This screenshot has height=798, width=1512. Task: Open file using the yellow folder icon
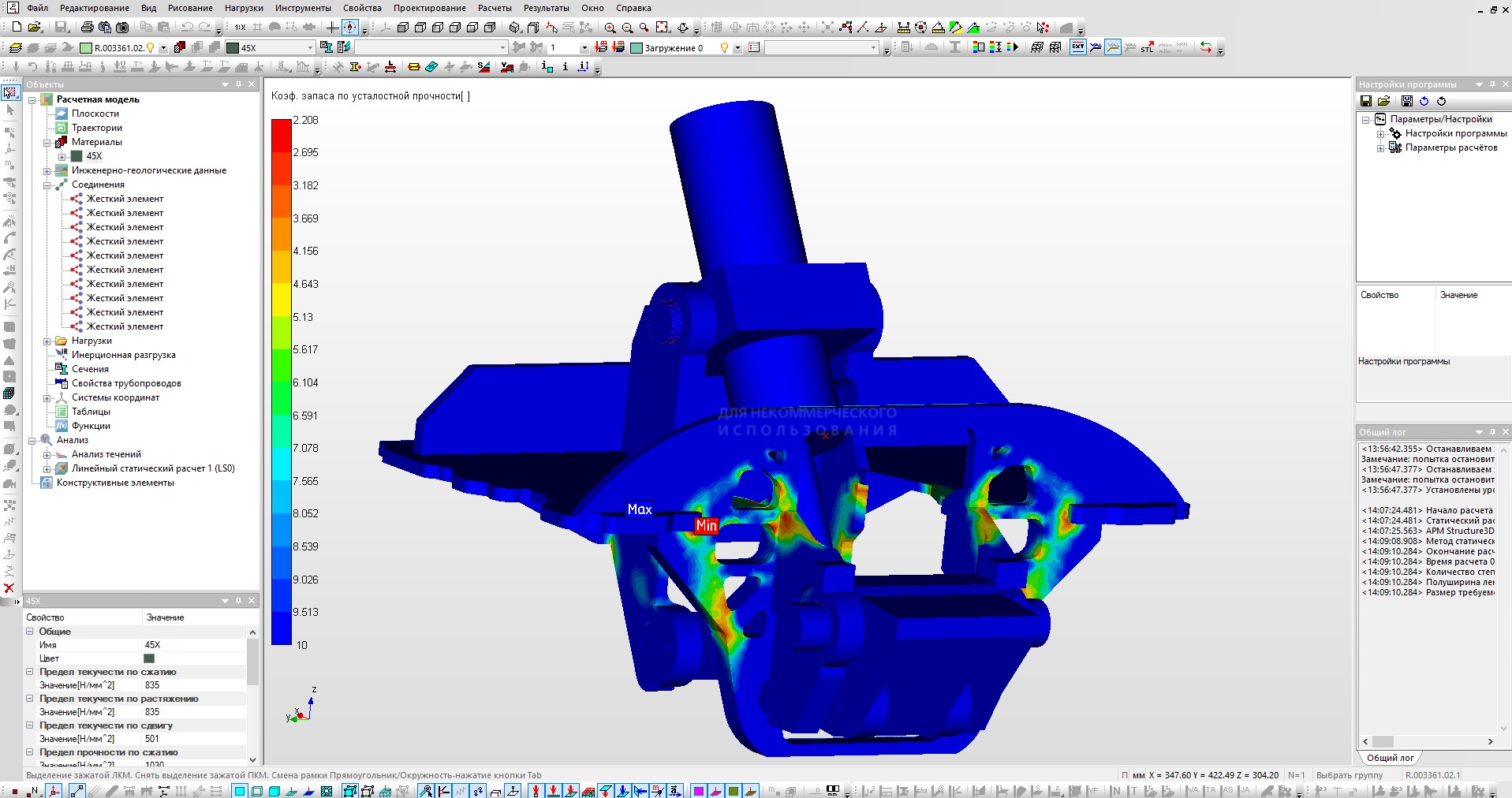pyautogui.click(x=34, y=28)
